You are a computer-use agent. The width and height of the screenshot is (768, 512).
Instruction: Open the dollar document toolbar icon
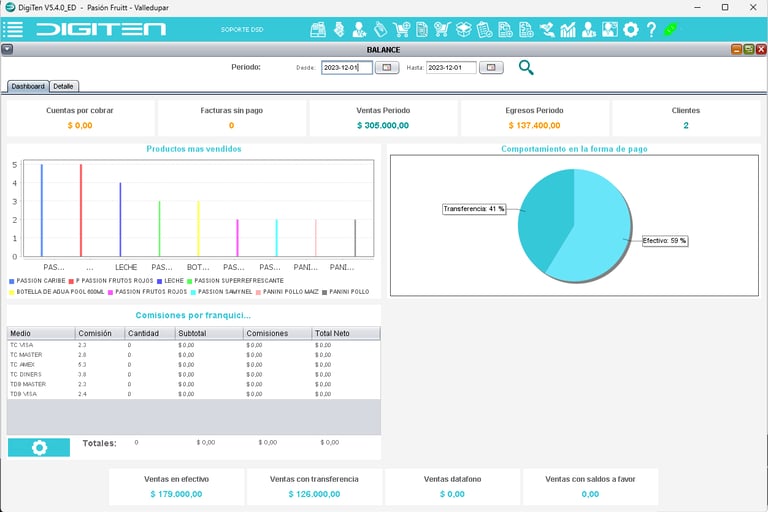[526, 29]
